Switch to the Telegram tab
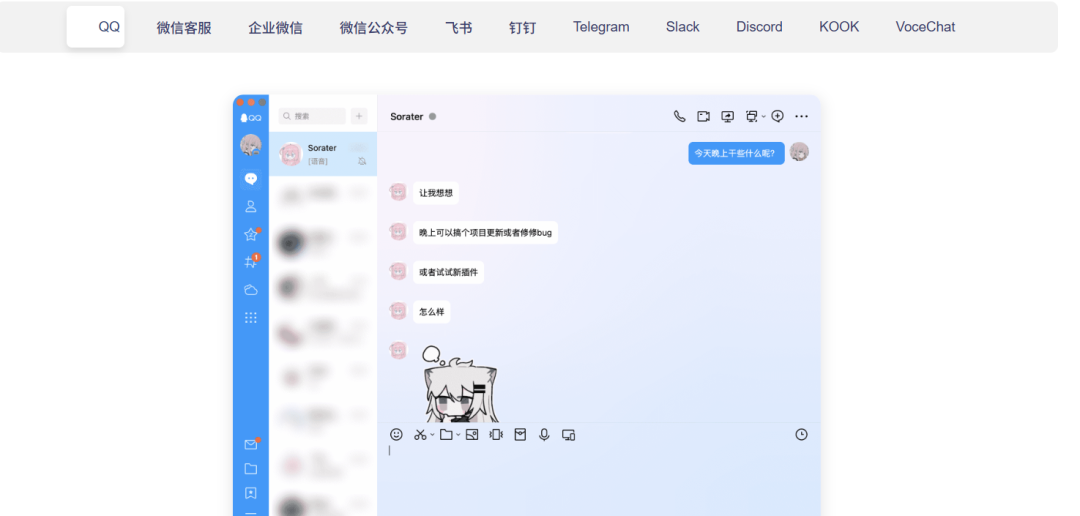The image size is (1080, 516). click(601, 27)
